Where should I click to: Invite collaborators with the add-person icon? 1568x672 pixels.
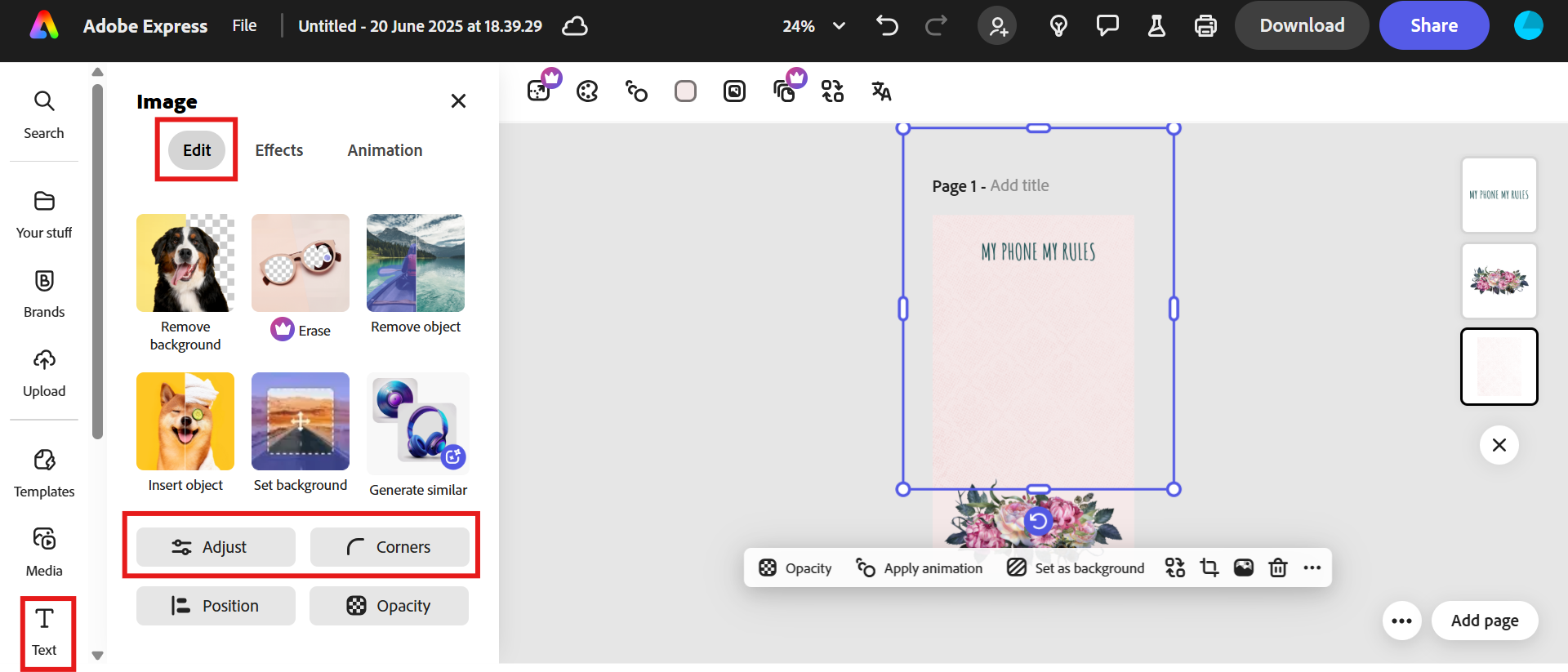pyautogui.click(x=997, y=26)
